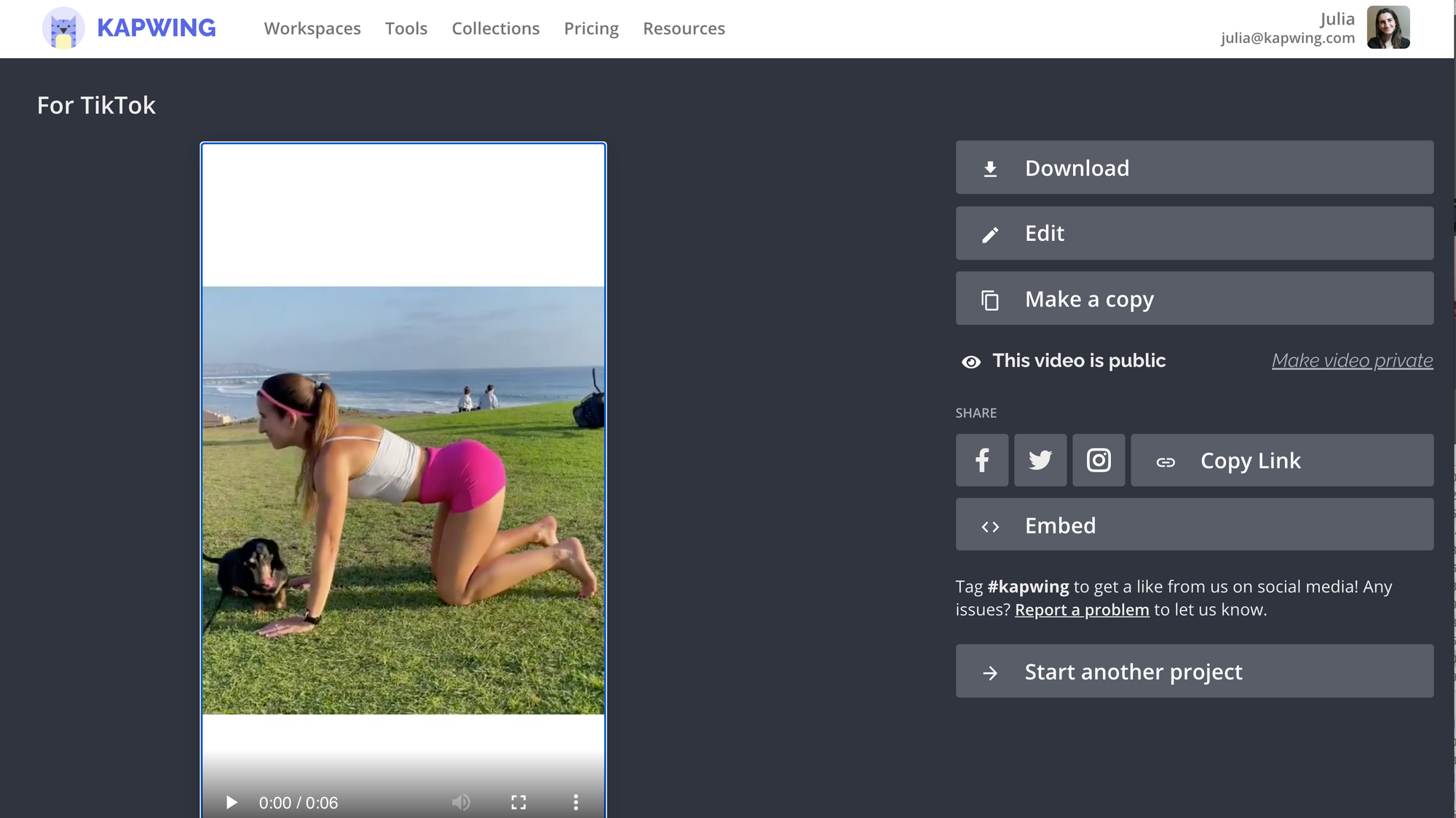This screenshot has width=1456, height=818.
Task: Play the video
Action: [232, 802]
